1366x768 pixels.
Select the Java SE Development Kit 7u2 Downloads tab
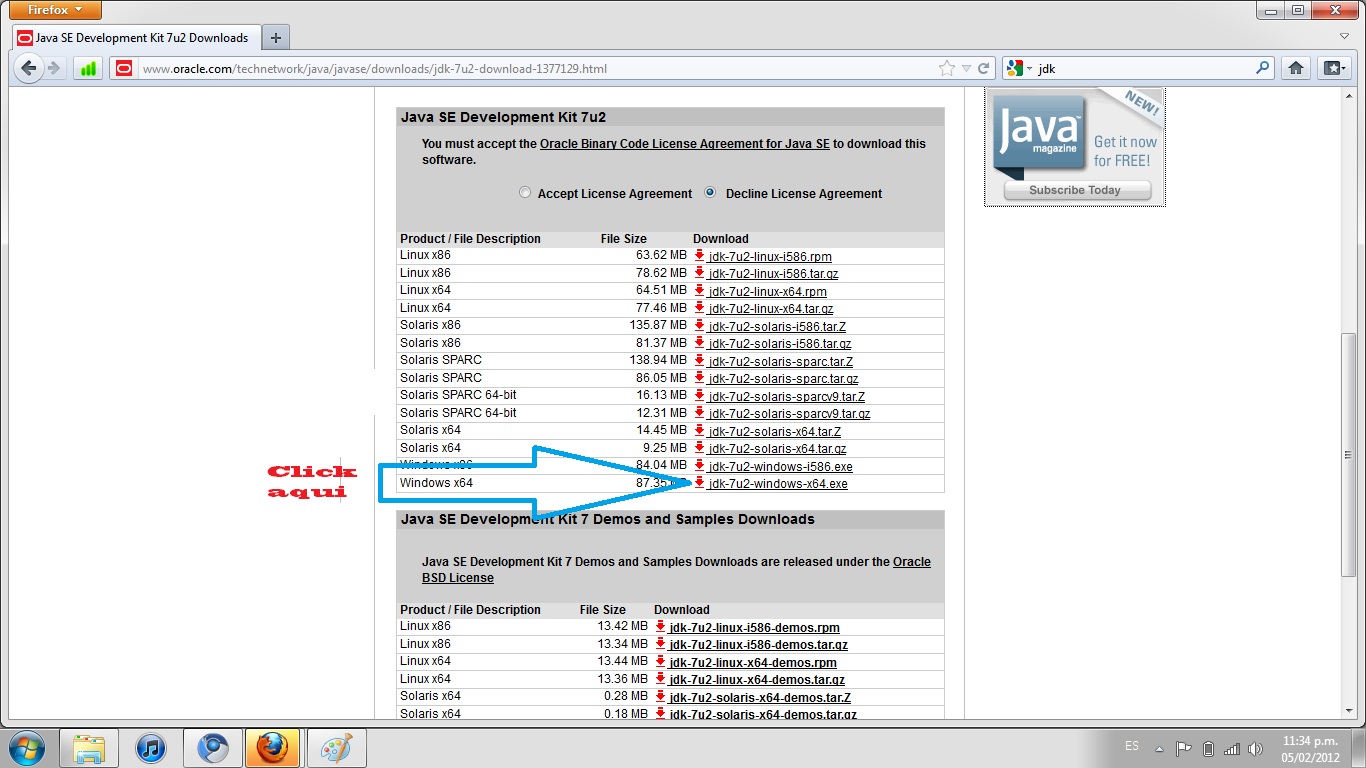pos(137,38)
